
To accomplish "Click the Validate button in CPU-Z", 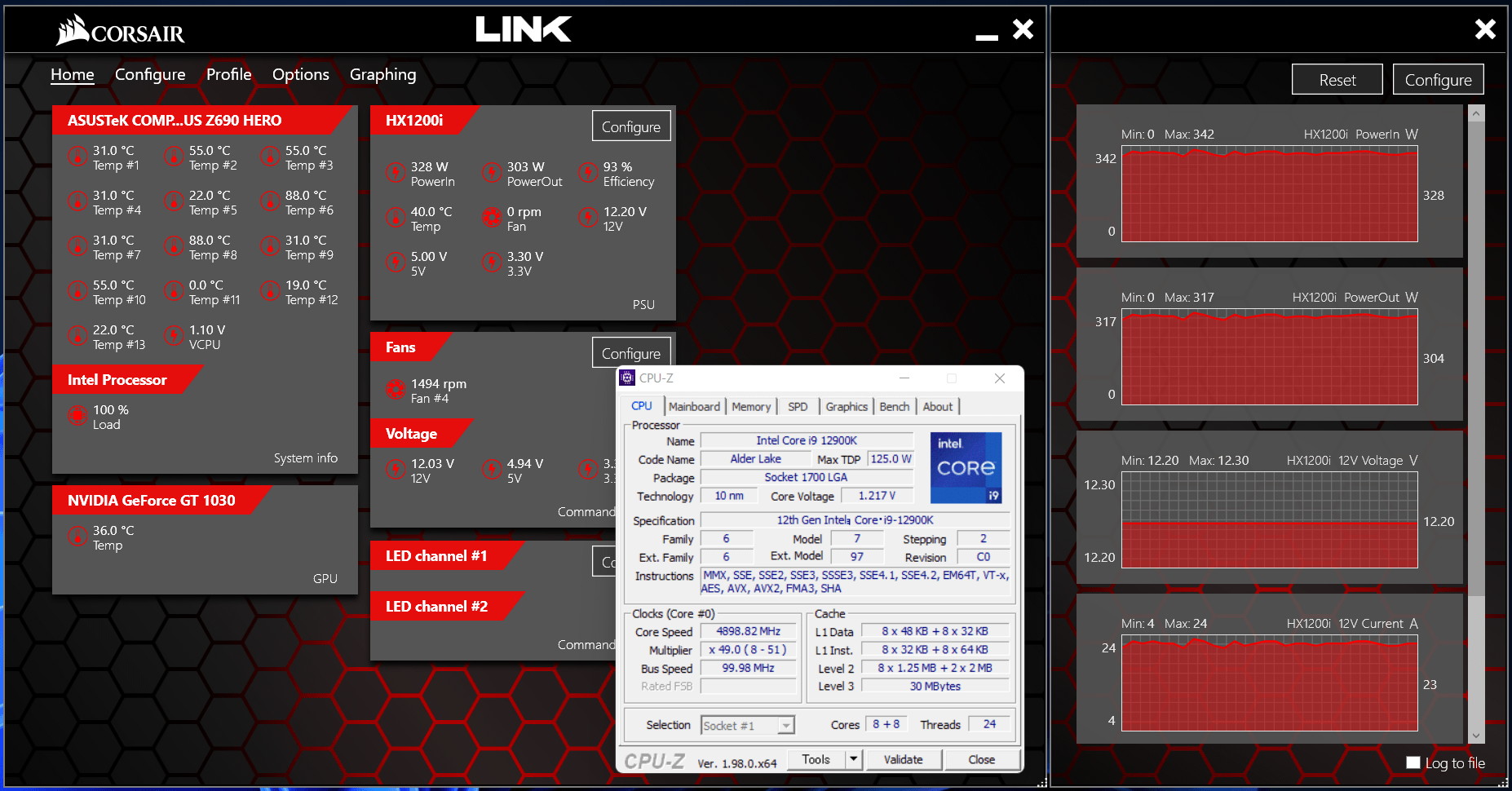I will [904, 759].
